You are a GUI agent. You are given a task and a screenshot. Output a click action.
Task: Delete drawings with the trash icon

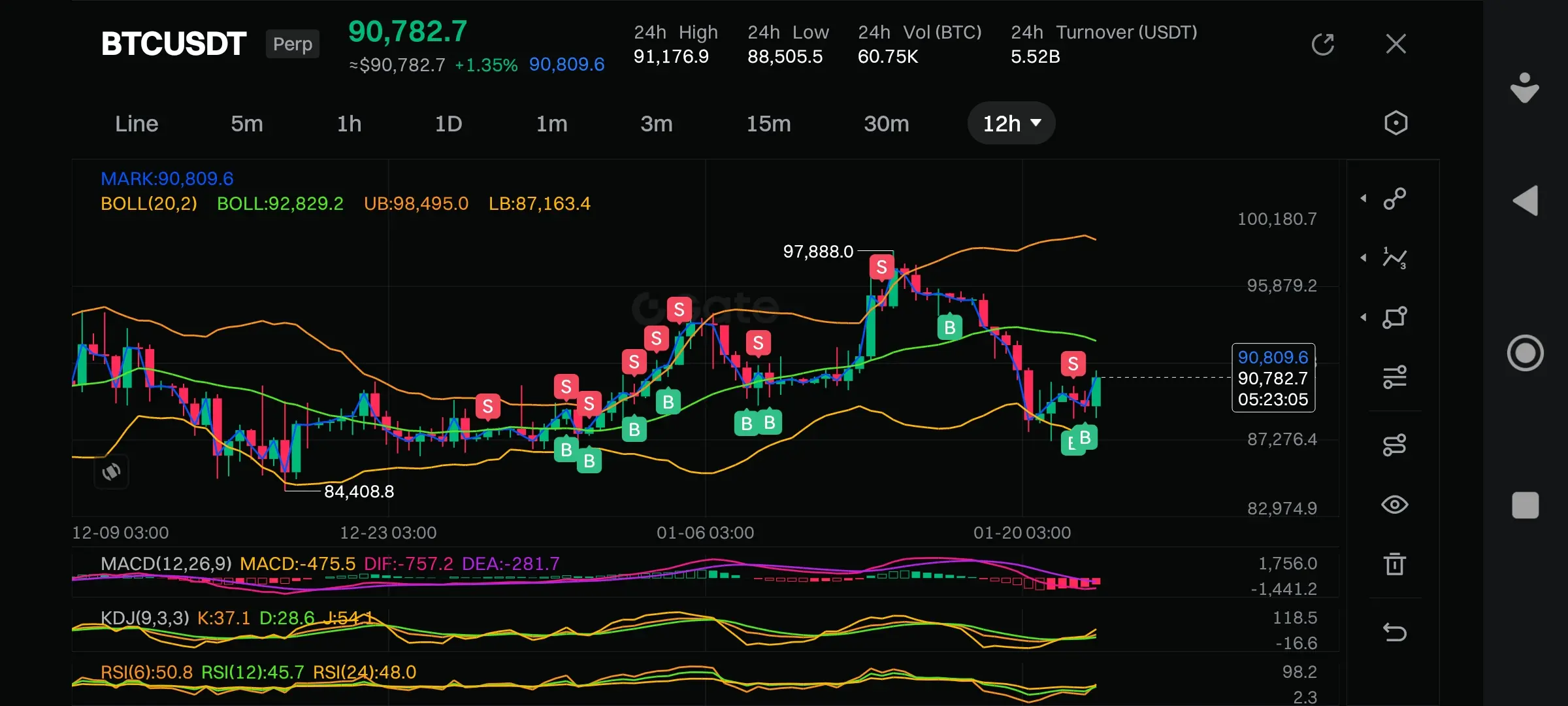coord(1394,563)
